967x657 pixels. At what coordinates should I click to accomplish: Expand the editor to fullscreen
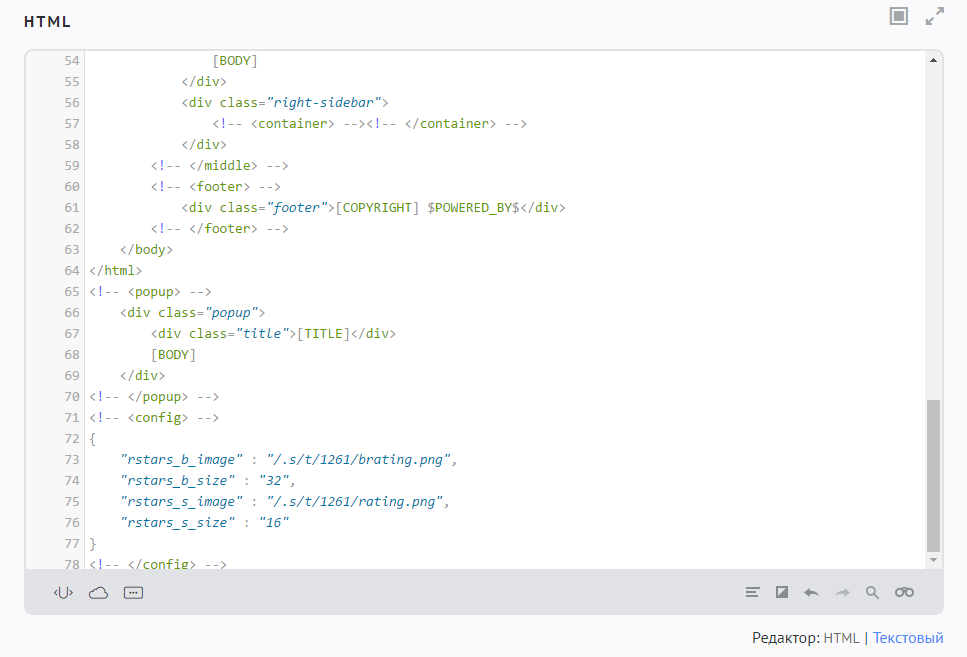pos(935,16)
